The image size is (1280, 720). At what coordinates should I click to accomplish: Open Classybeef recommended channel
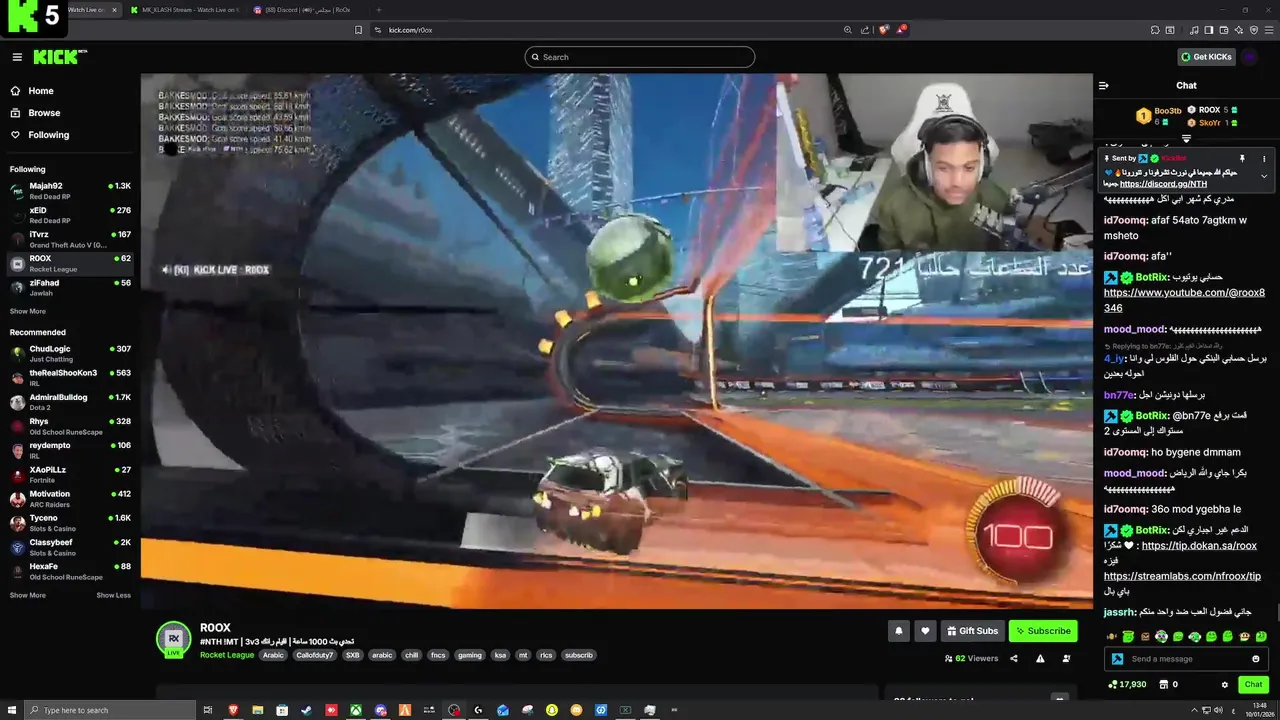pyautogui.click(x=70, y=547)
